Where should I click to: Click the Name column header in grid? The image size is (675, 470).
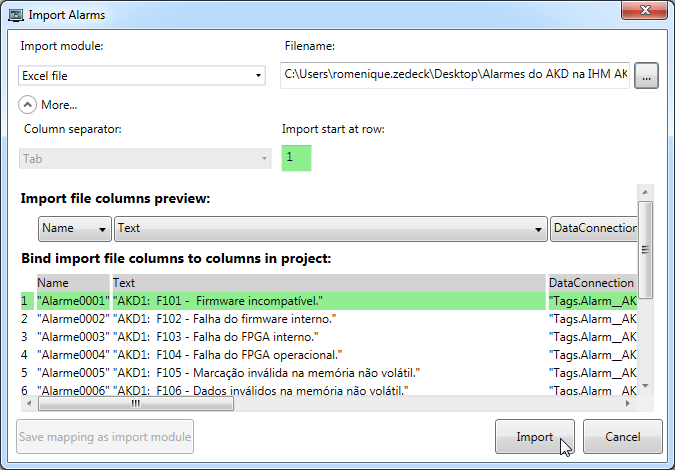coord(73,283)
